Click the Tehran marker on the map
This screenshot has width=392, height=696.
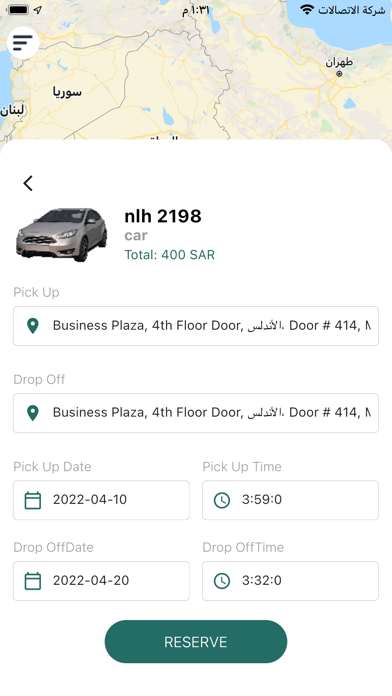[x=339, y=74]
